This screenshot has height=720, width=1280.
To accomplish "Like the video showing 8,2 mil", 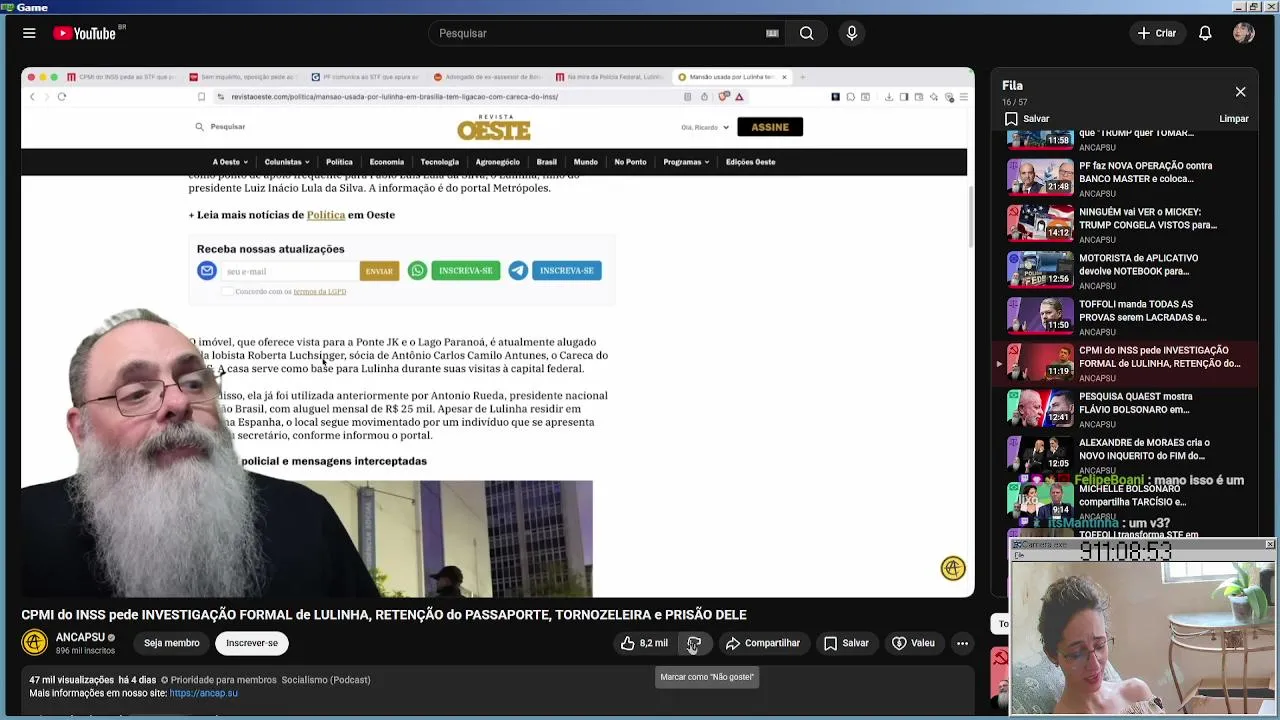I will click(643, 643).
